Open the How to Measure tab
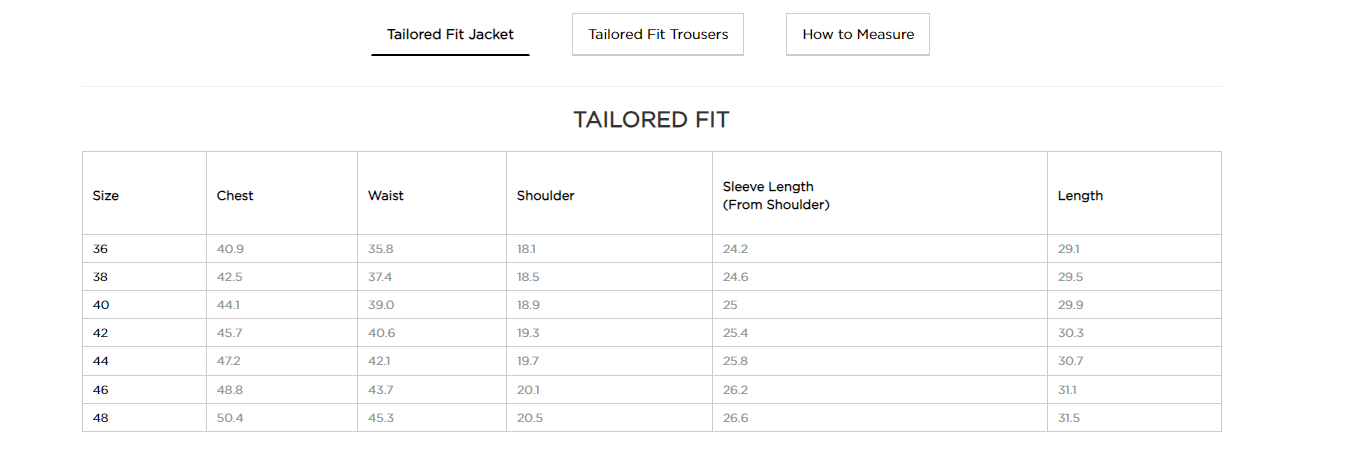 click(x=858, y=34)
